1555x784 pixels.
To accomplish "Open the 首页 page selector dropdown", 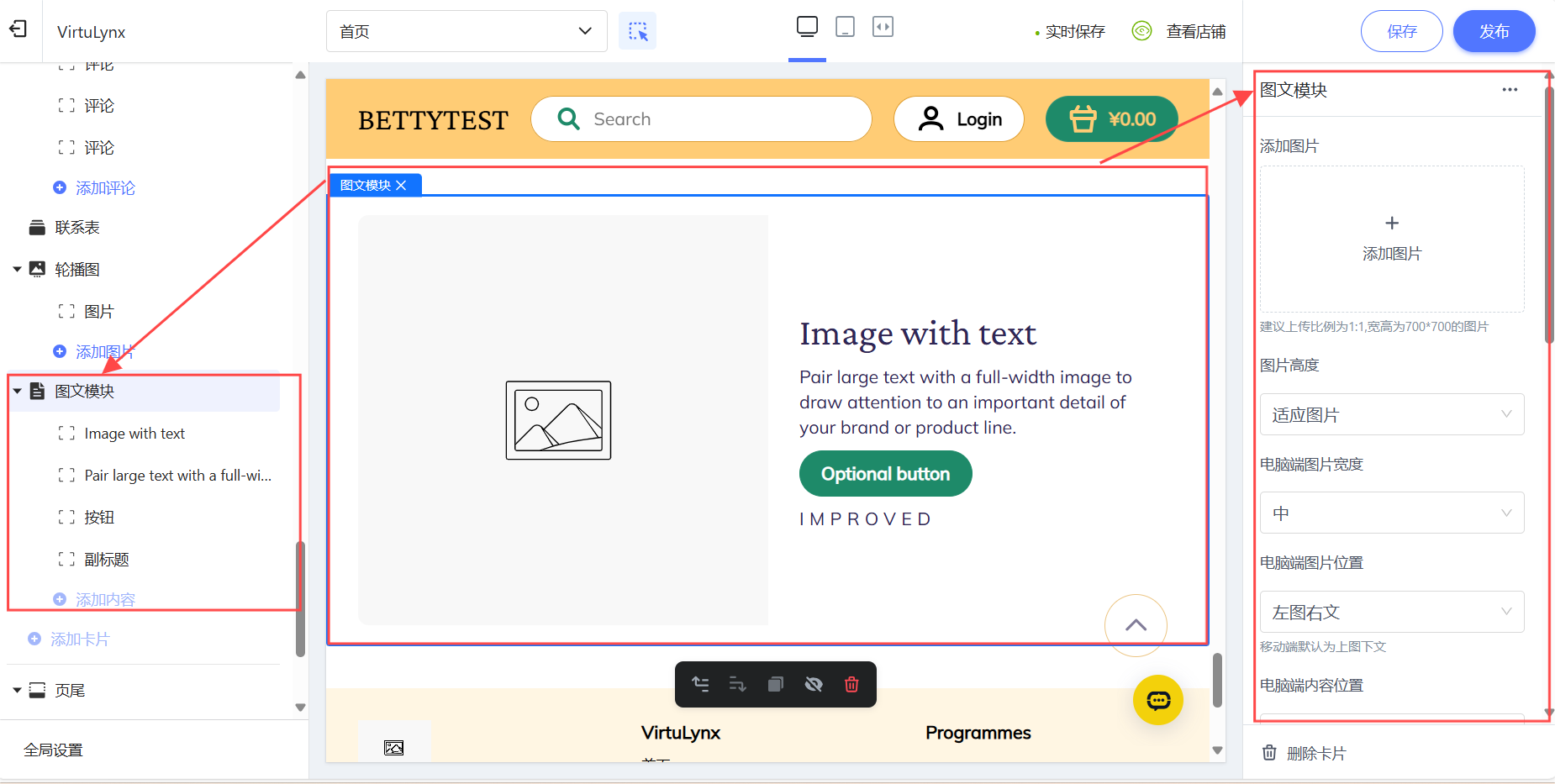I will [x=466, y=31].
